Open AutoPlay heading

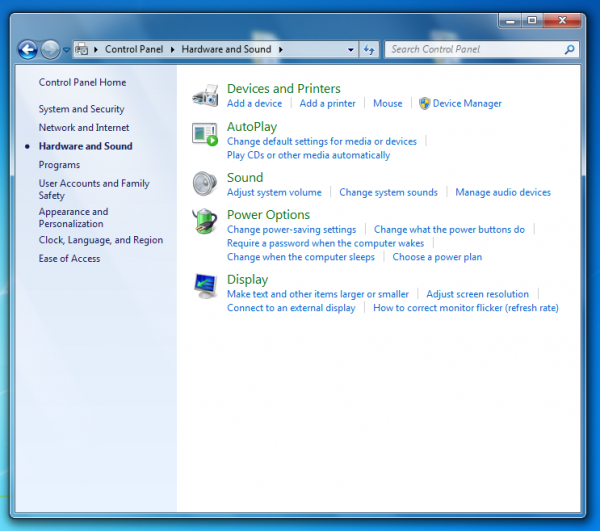pyautogui.click(x=252, y=127)
